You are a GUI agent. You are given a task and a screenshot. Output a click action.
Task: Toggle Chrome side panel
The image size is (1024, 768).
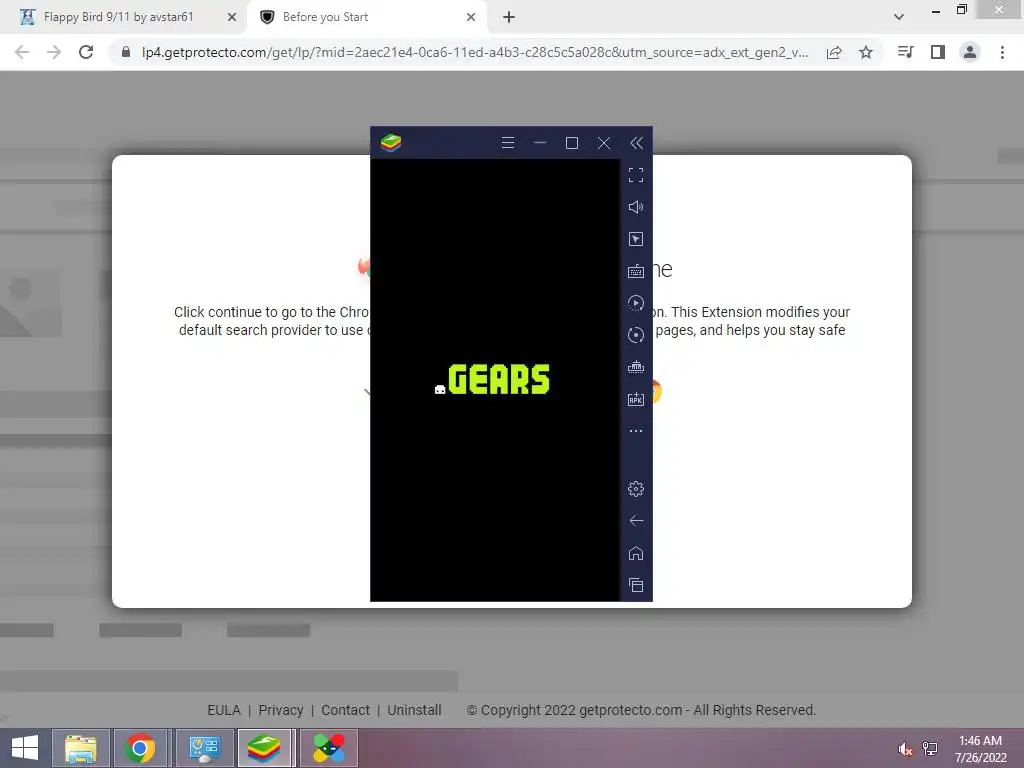click(x=938, y=52)
